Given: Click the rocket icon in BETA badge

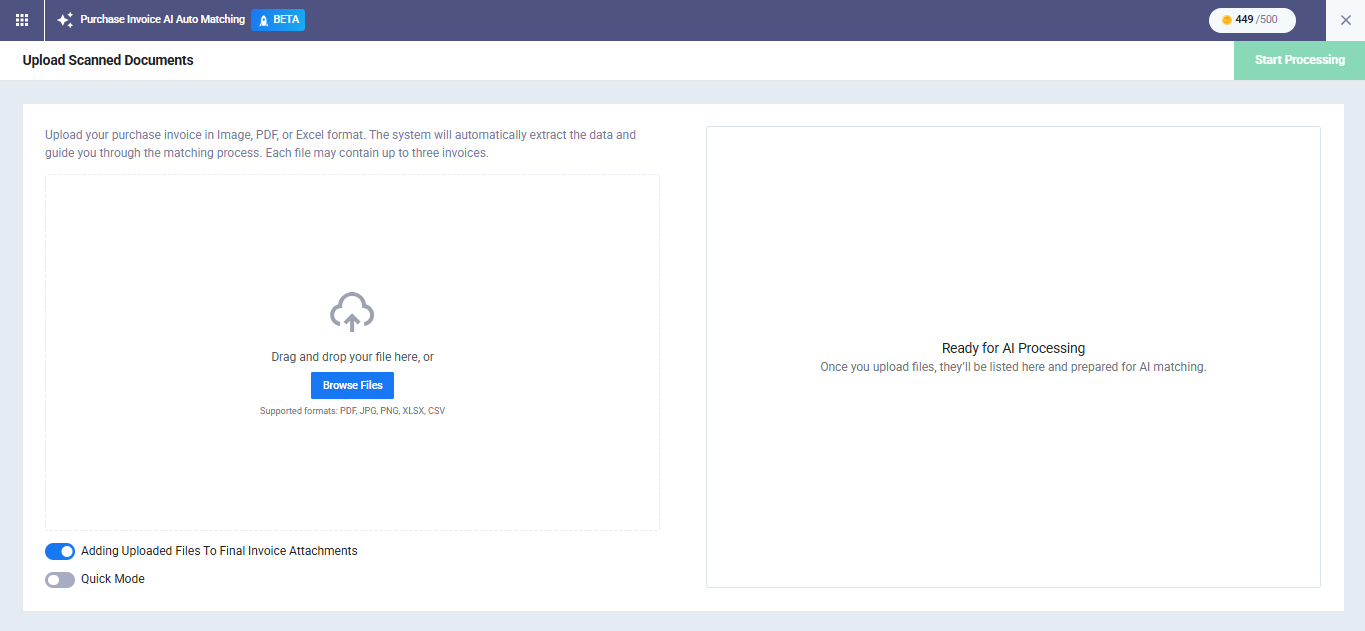Looking at the screenshot, I should click(264, 20).
